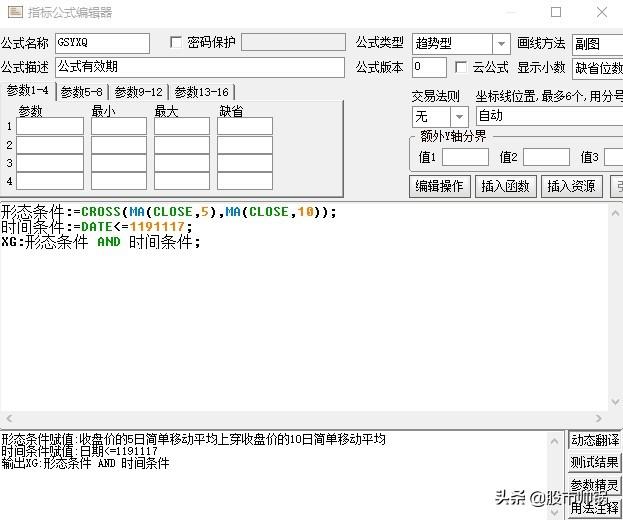Click row 3 参数 name field

coord(50,163)
